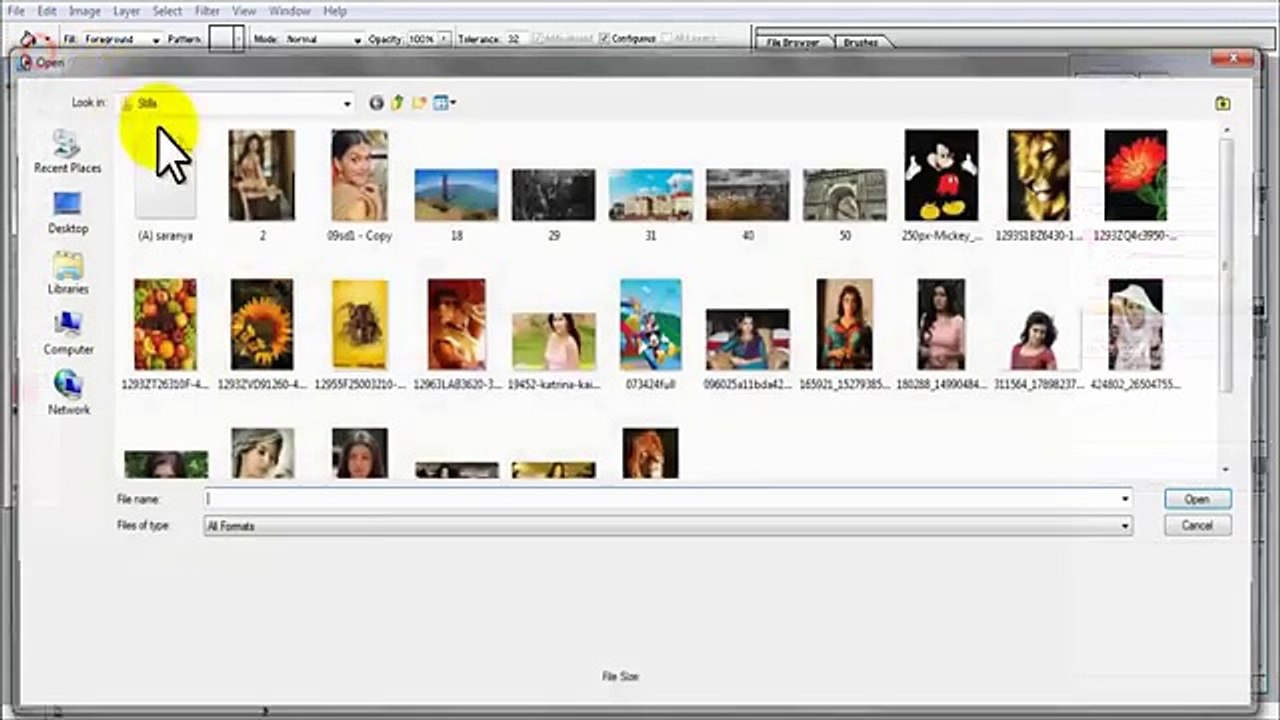The image size is (1280, 720).
Task: Click the favorites icon at dialog top right
Action: pyautogui.click(x=1222, y=103)
